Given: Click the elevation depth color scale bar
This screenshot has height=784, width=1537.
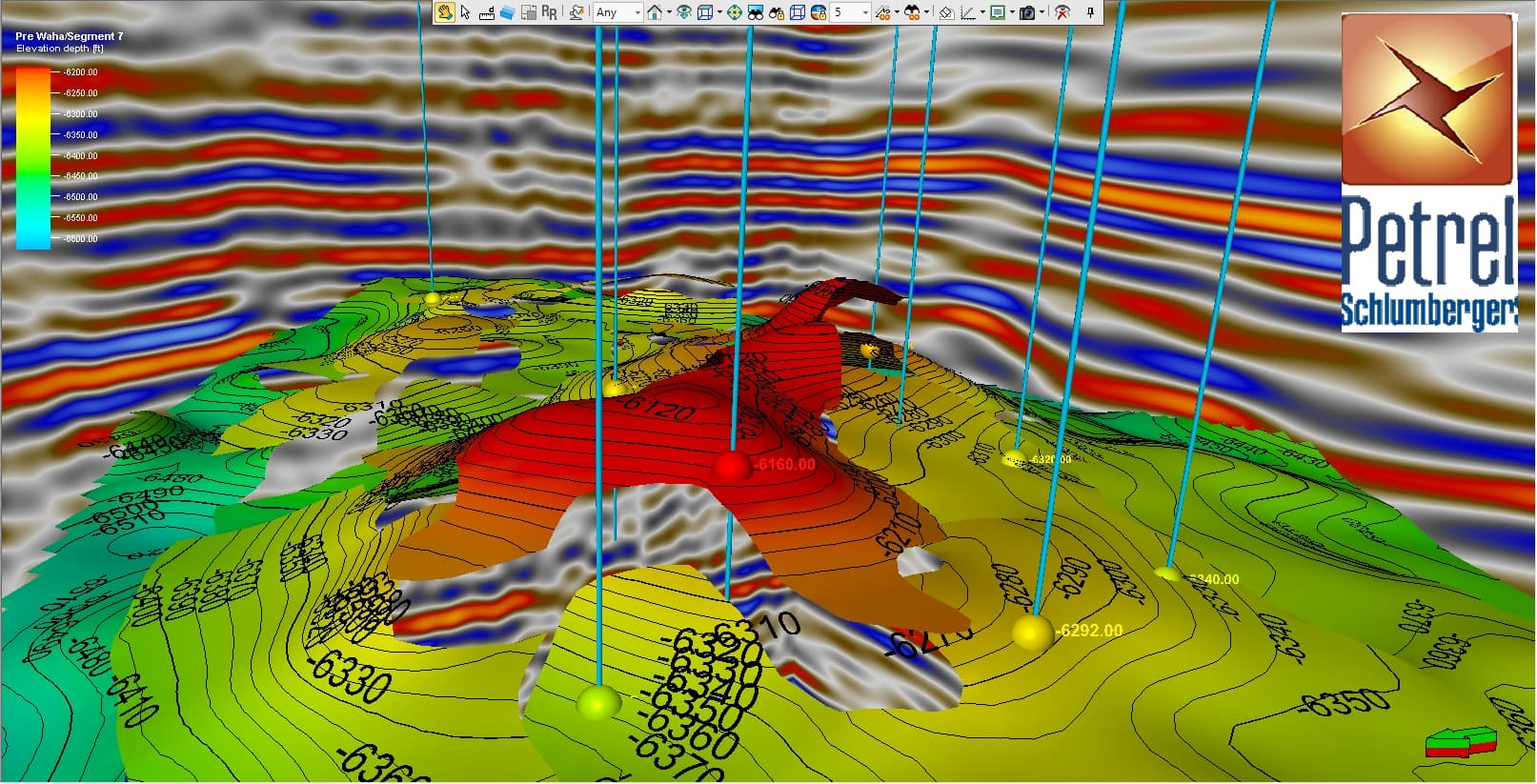Looking at the screenshot, I should 33,157.
